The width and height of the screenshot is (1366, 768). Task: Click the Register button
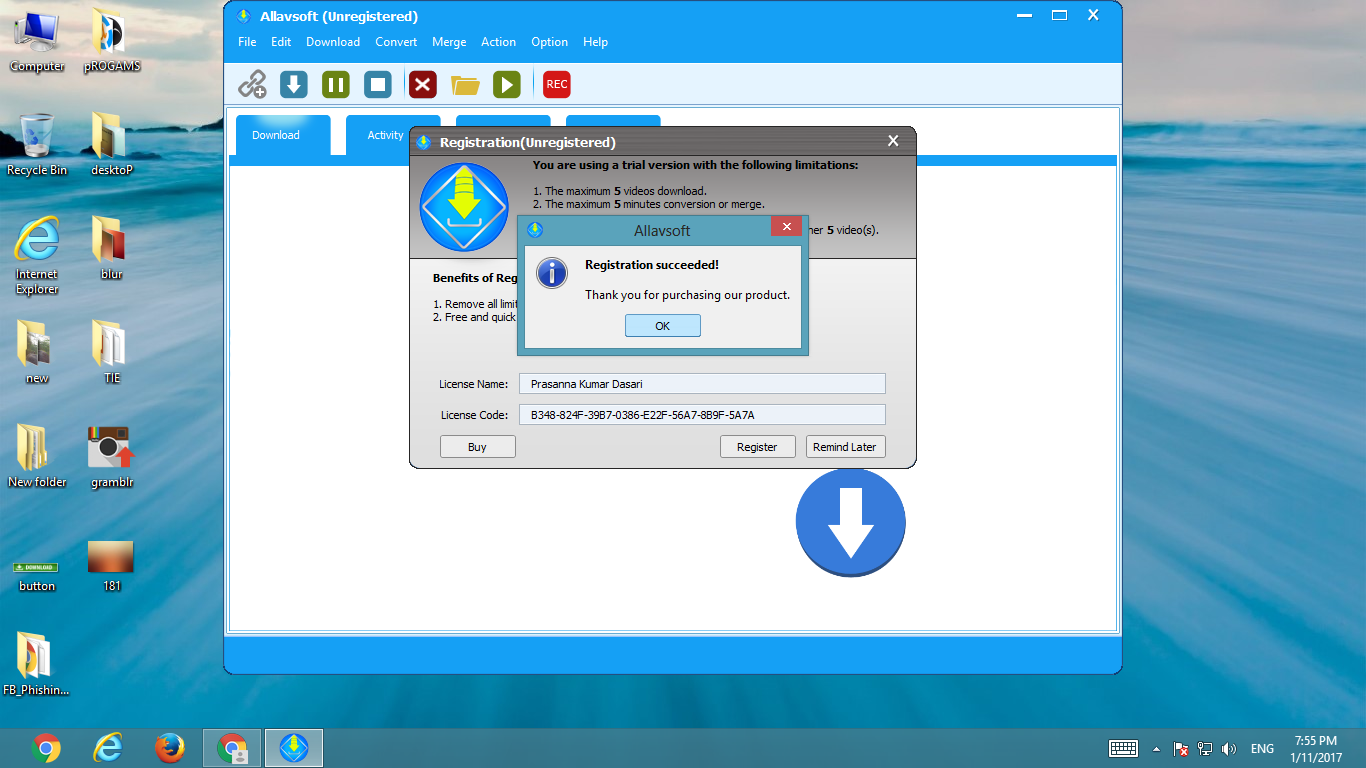(757, 447)
